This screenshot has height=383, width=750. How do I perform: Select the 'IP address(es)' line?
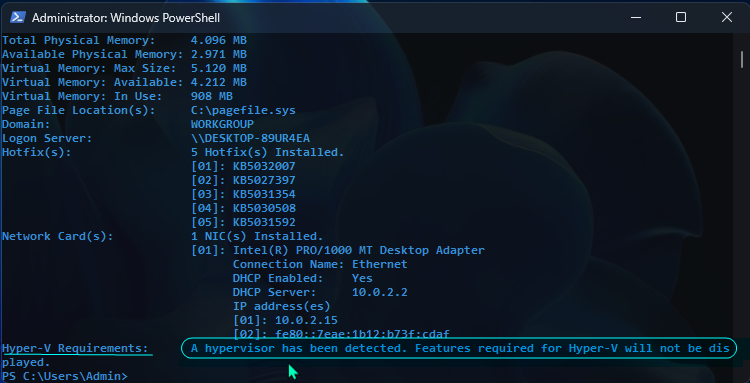281,306
